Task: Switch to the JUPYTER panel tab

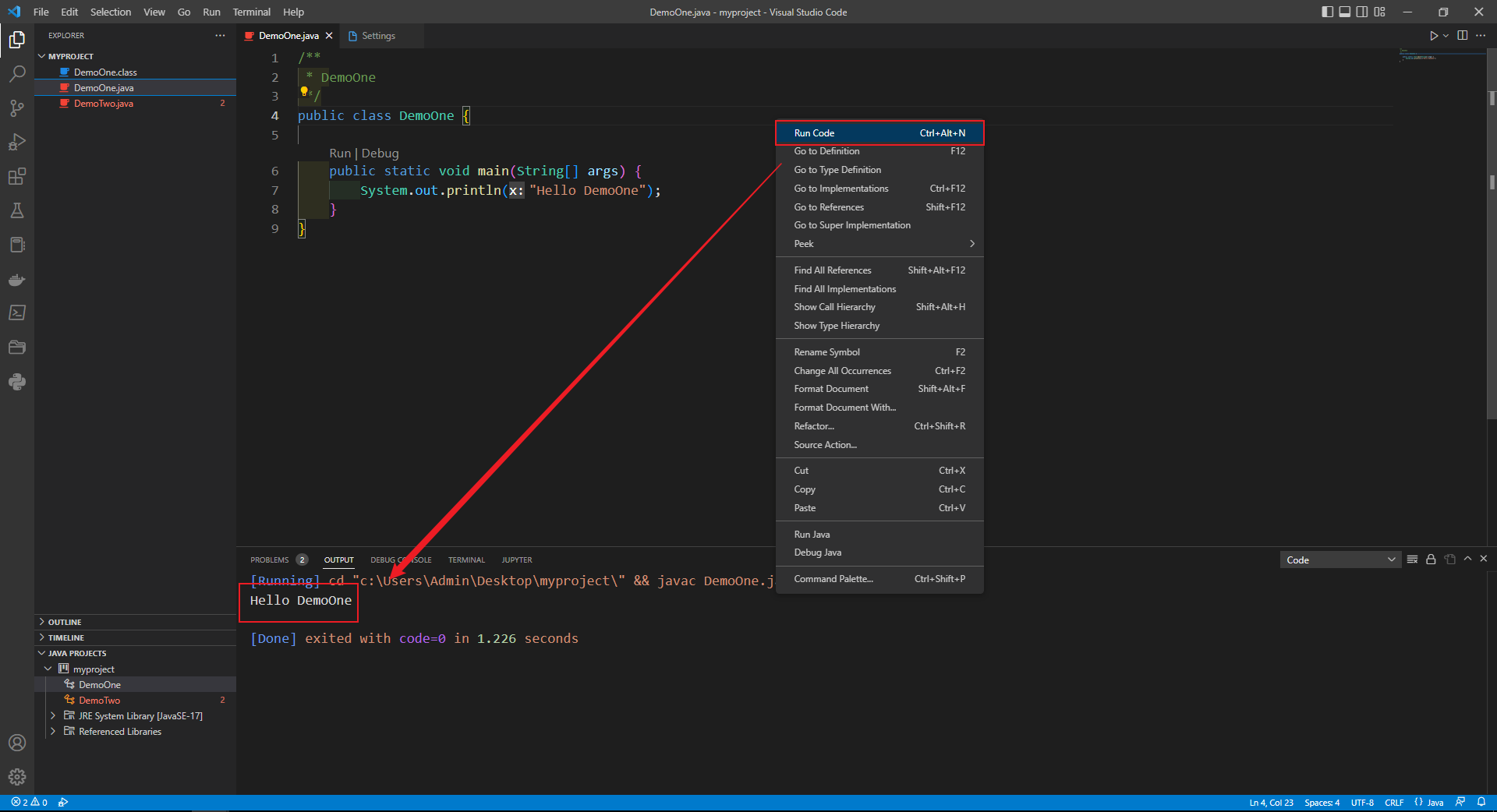Action: [x=517, y=560]
